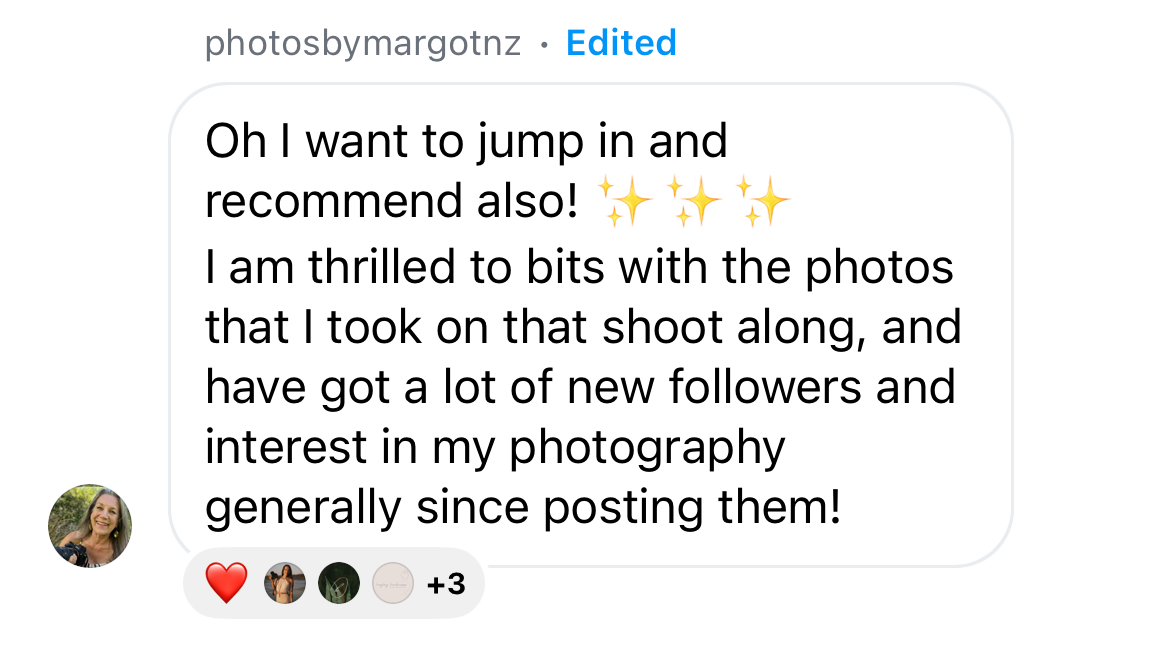
Task: Open the photosbymargotnz profile
Action: (363, 43)
